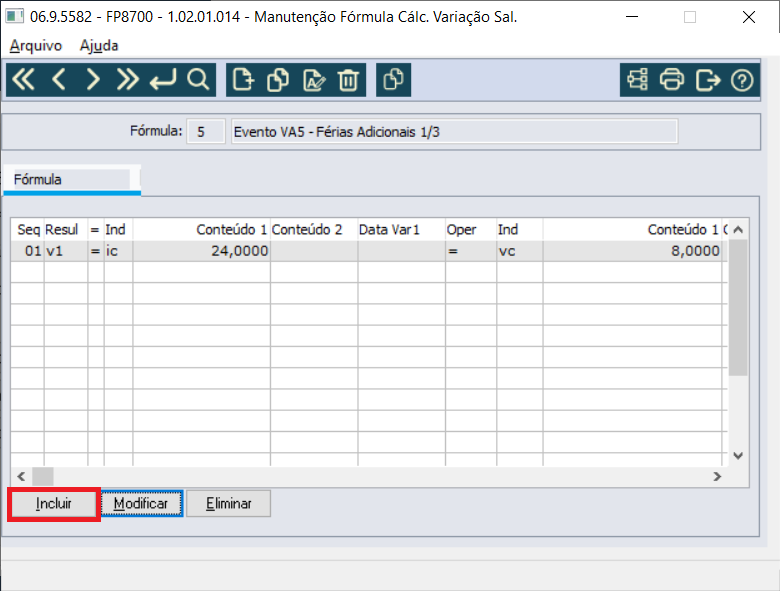Click the Eliminar button

pos(229,504)
